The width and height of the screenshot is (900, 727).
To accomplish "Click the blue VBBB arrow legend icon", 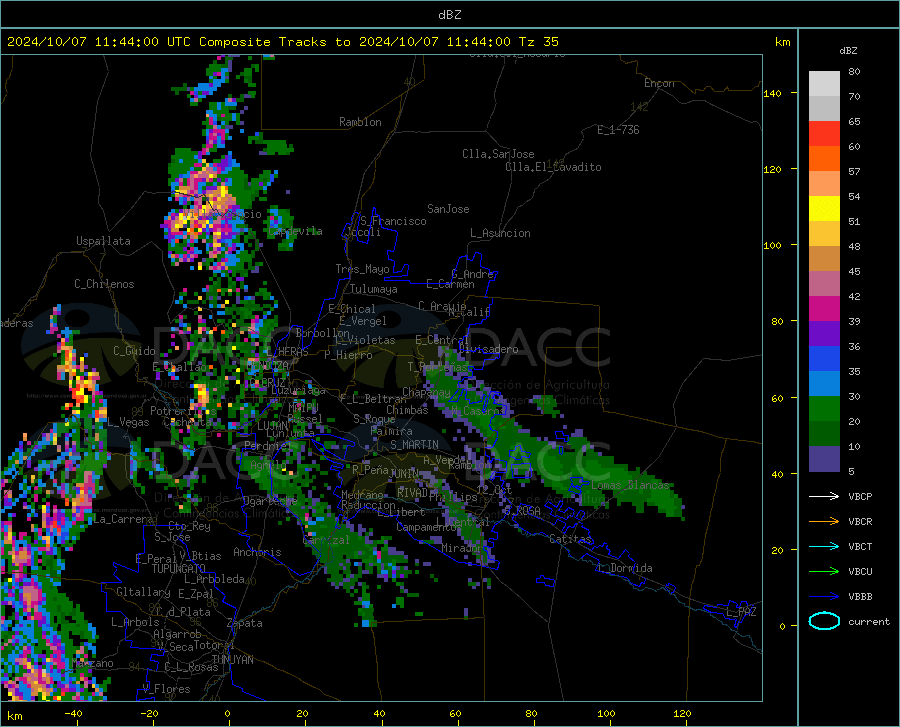I will point(824,597).
